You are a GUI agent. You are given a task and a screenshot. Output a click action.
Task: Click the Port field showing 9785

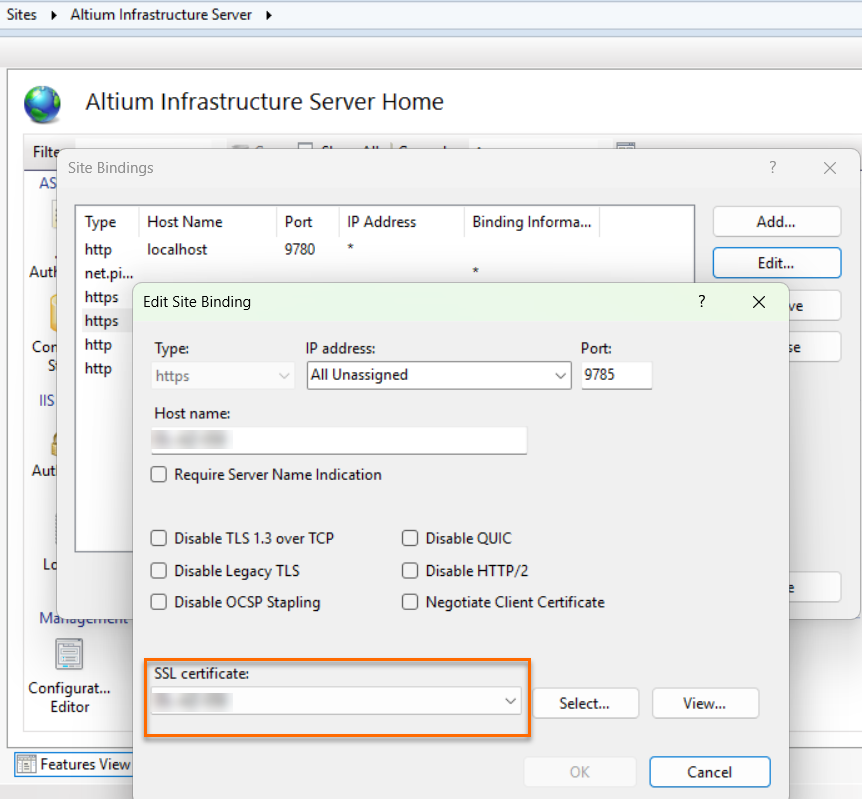click(x=616, y=376)
